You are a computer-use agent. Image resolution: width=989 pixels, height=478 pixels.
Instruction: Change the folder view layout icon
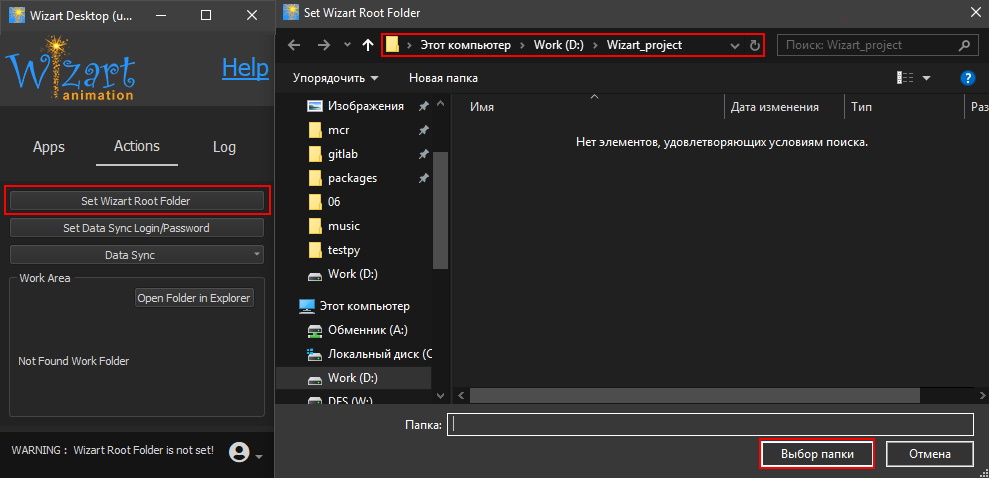coord(906,78)
